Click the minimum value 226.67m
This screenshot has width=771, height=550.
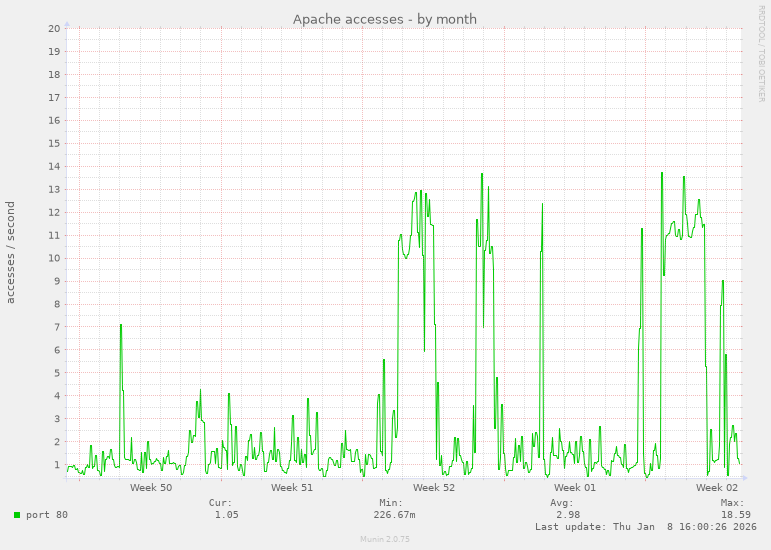point(394,515)
